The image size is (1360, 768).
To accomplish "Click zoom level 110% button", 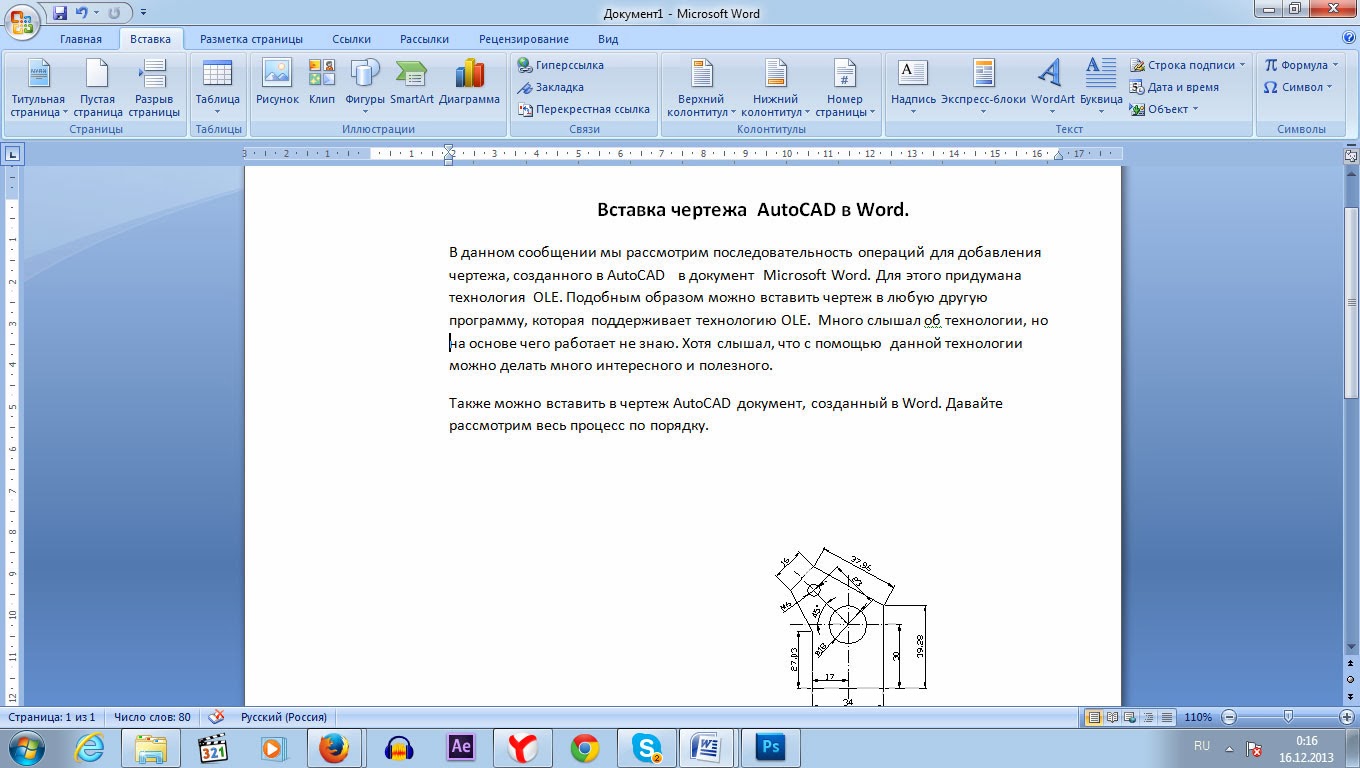I will click(x=1198, y=717).
